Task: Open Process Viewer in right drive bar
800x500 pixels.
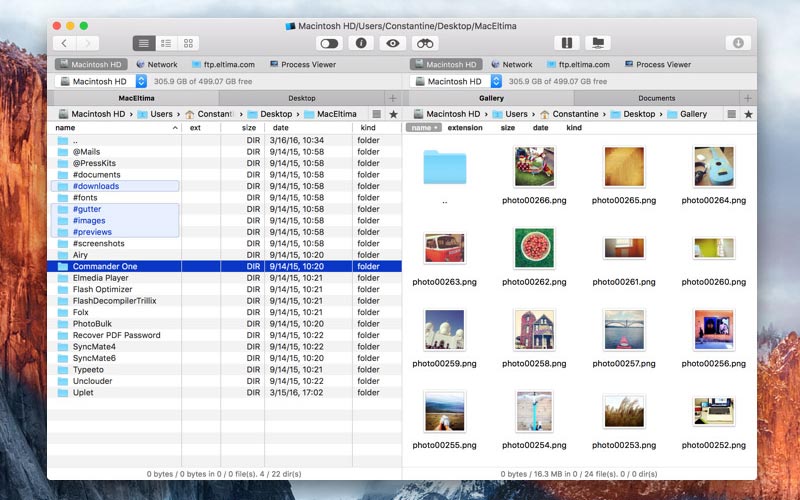Action: pyautogui.click(x=658, y=64)
